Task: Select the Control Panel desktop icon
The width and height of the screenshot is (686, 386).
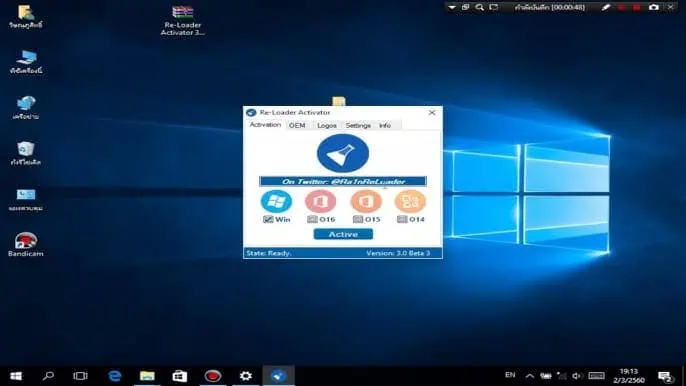Action: pos(25,199)
